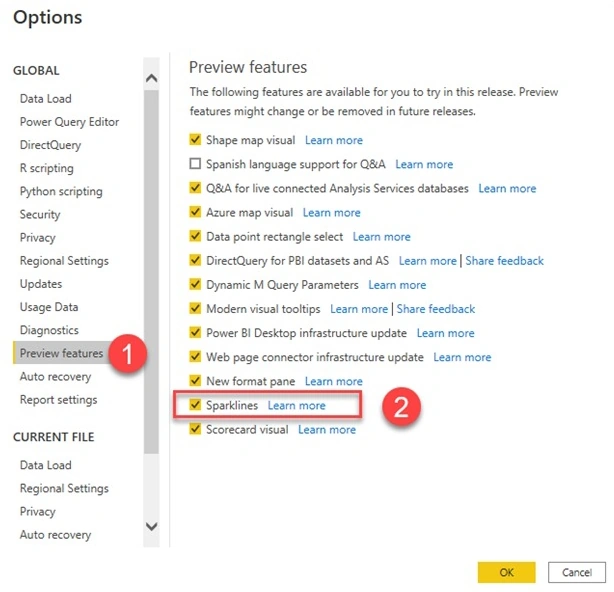Toggle the New format pane checkbox
Image resolution: width=614 pixels, height=592 pixels.
click(195, 381)
